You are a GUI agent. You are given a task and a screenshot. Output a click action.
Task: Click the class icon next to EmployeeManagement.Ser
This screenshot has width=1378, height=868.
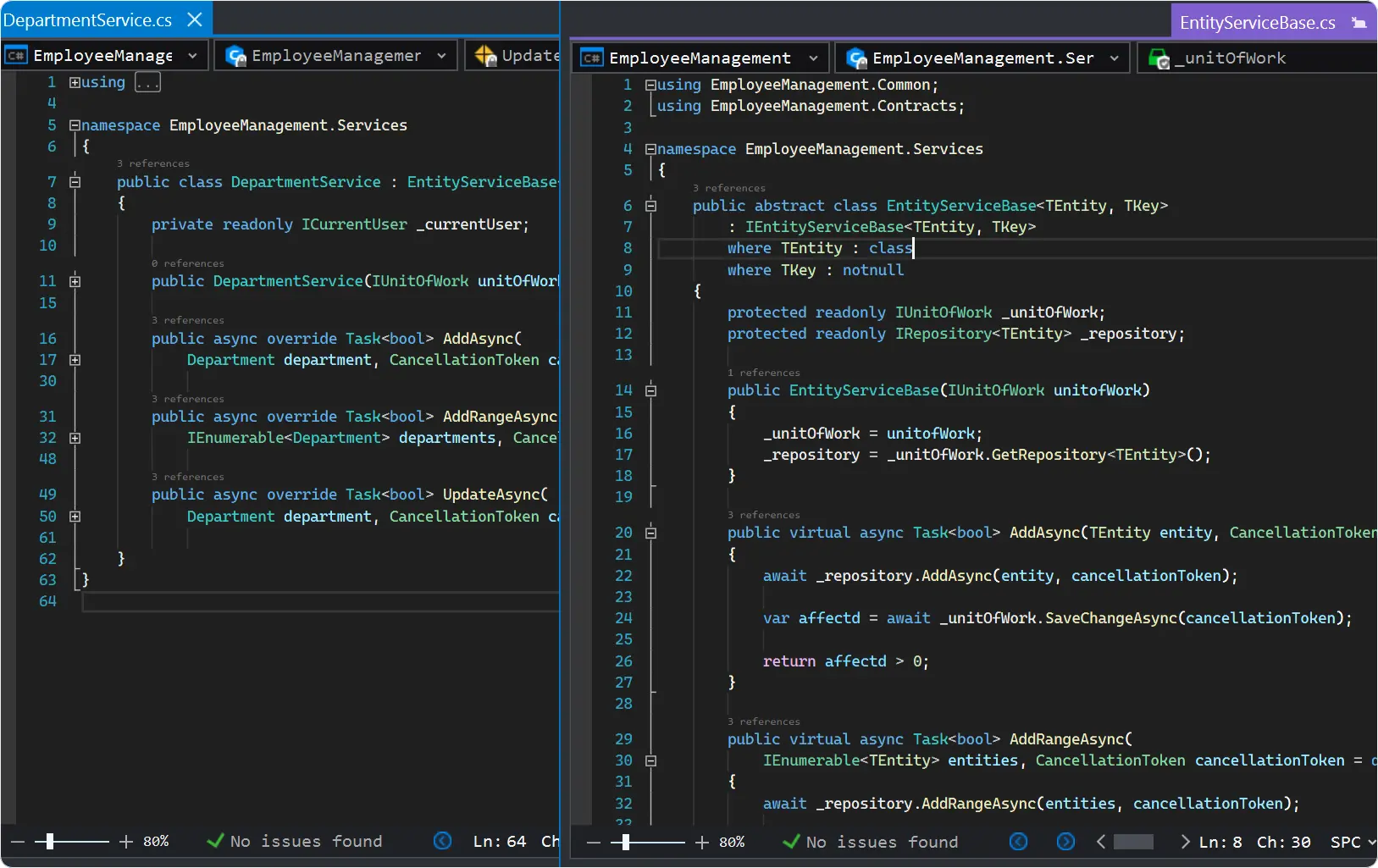[x=856, y=58]
